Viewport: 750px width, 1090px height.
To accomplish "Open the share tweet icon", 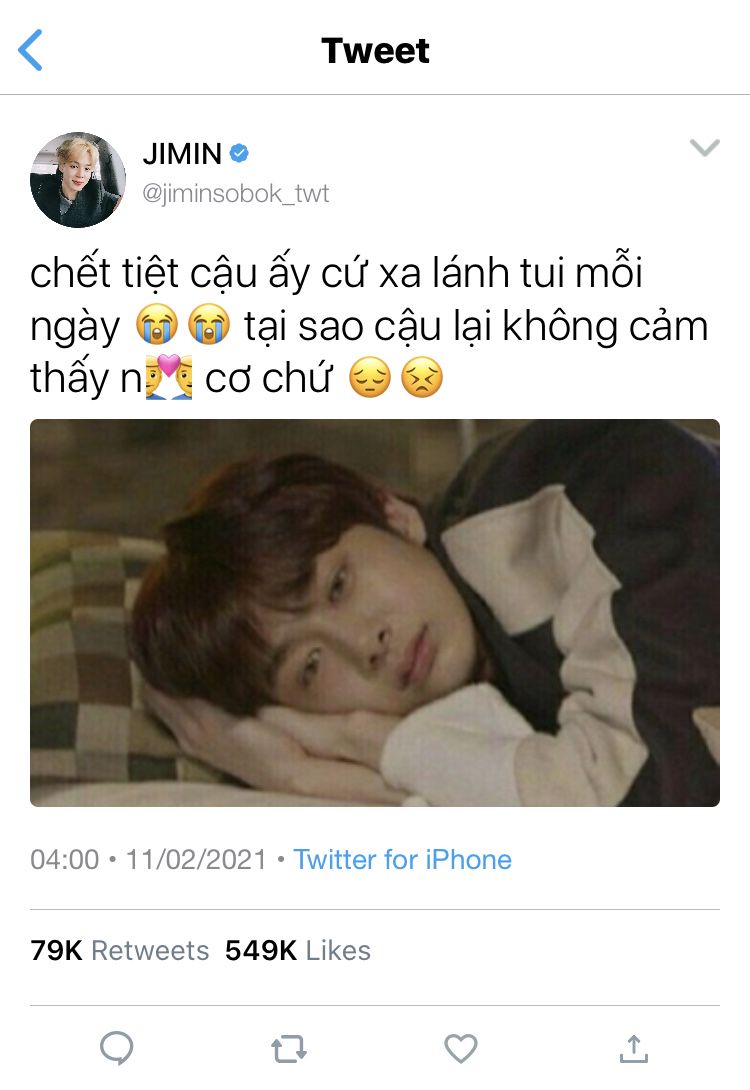I will point(633,1048).
